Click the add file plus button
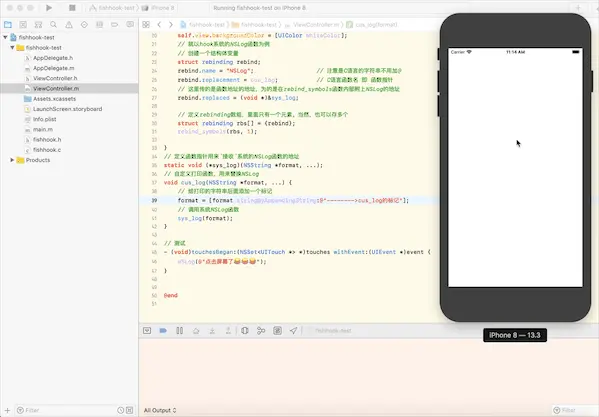Image resolution: width=599 pixels, height=417 pixels. click(x=7, y=411)
